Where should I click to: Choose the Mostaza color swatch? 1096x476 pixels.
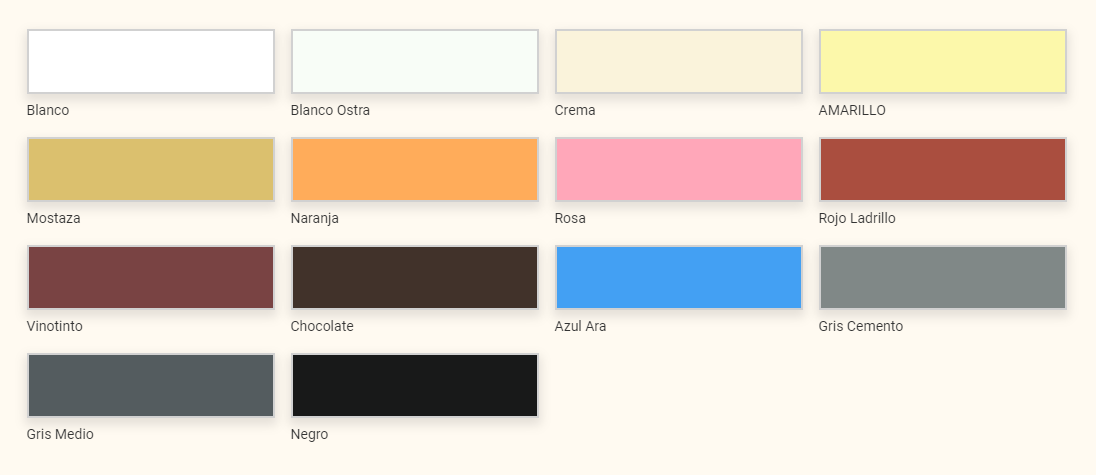click(151, 169)
